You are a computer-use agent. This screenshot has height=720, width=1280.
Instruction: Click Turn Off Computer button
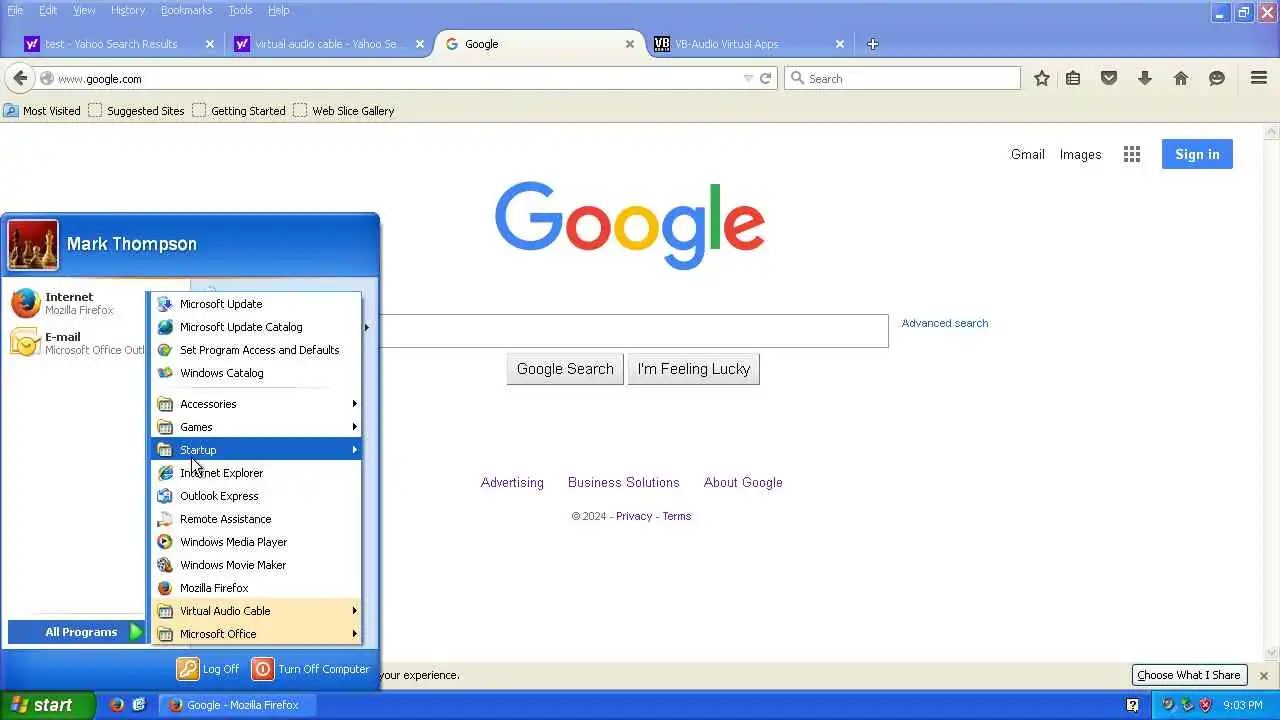pyautogui.click(x=311, y=669)
